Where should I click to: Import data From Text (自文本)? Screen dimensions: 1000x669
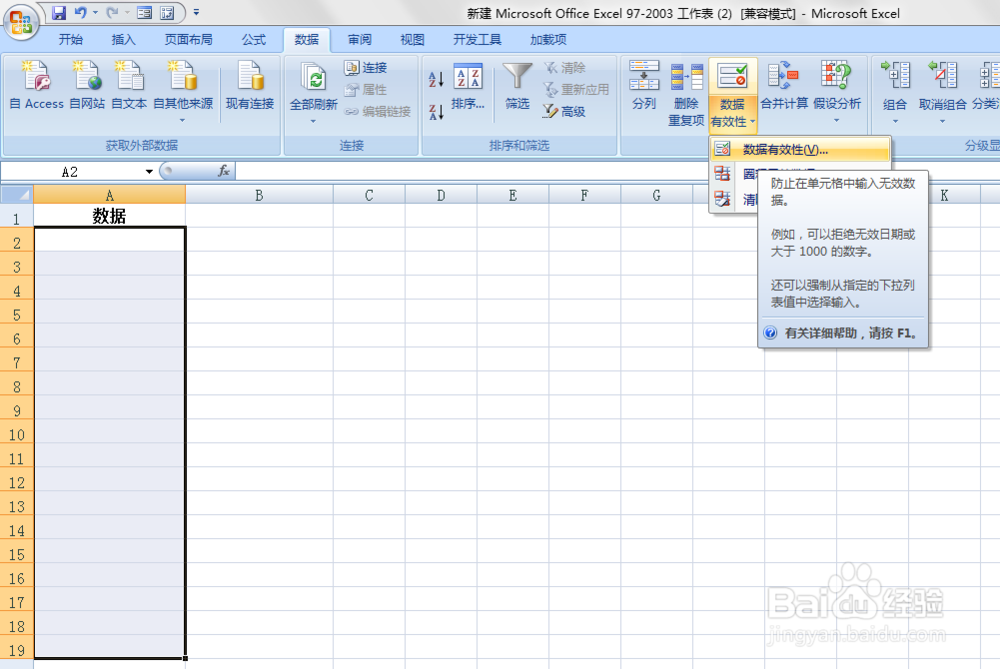click(129, 85)
